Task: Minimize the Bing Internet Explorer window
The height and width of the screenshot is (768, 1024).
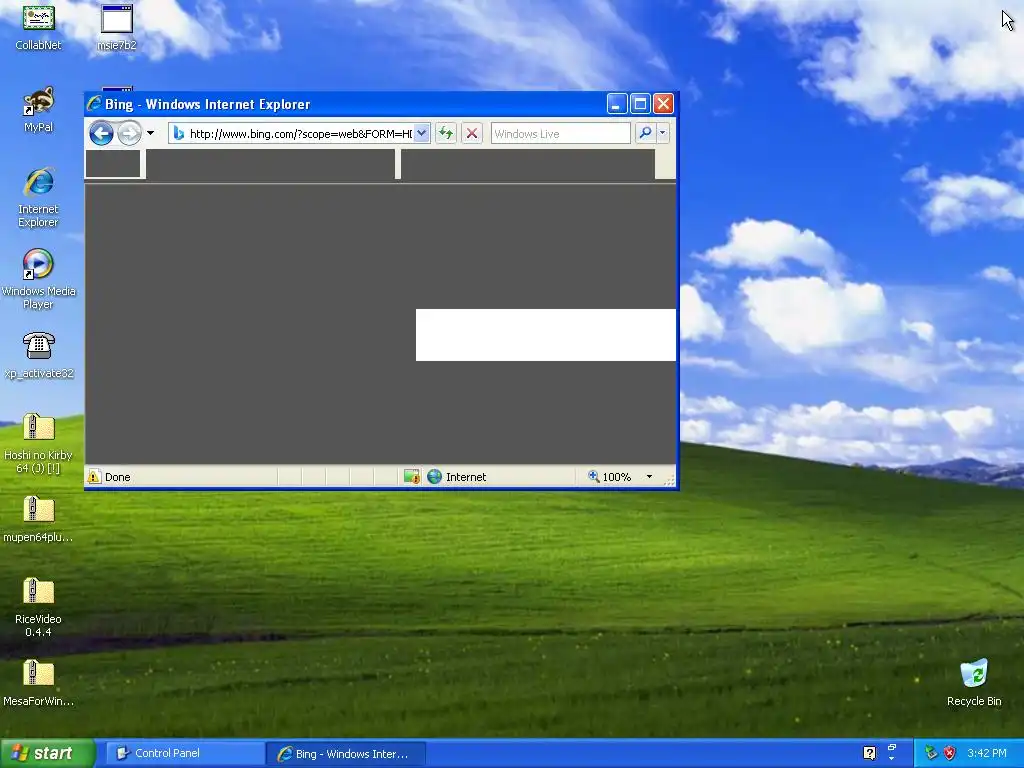Action: (x=617, y=104)
